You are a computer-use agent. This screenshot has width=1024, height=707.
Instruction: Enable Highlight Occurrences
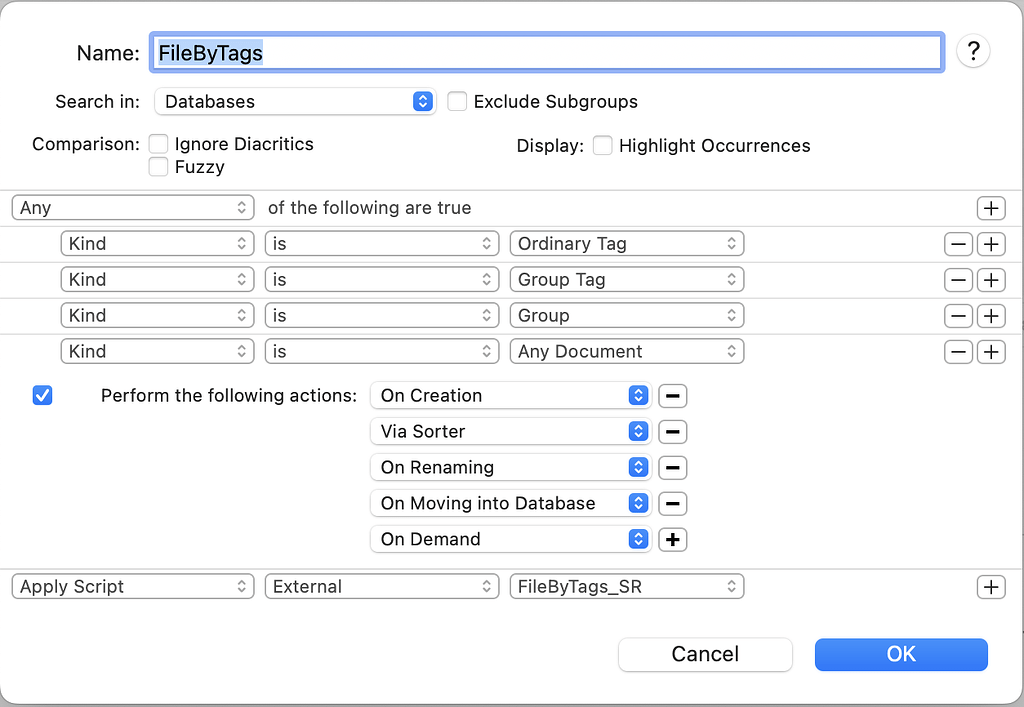coord(603,145)
